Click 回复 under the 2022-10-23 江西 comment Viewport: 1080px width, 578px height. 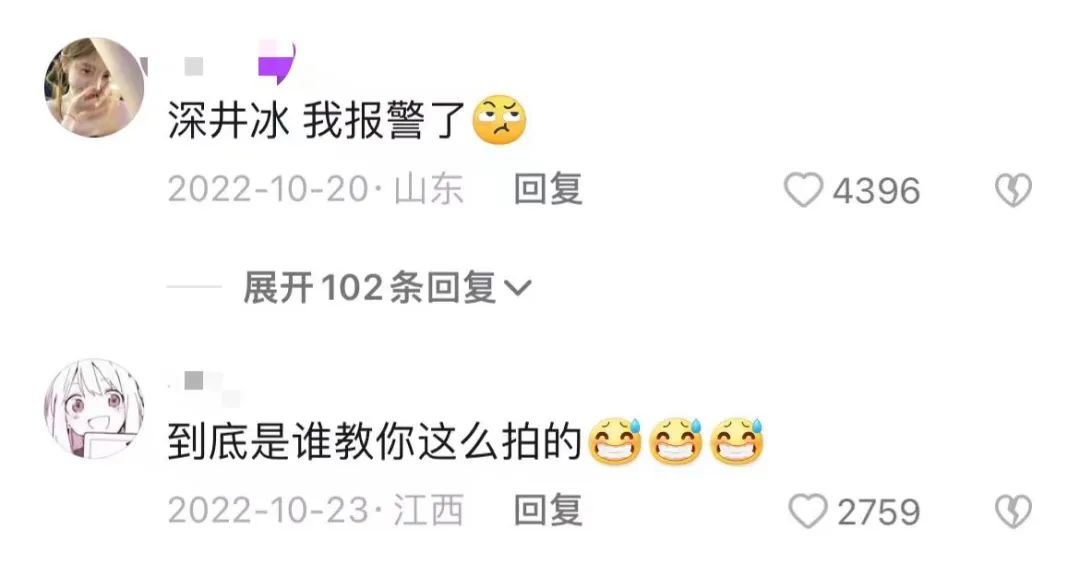[x=548, y=511]
